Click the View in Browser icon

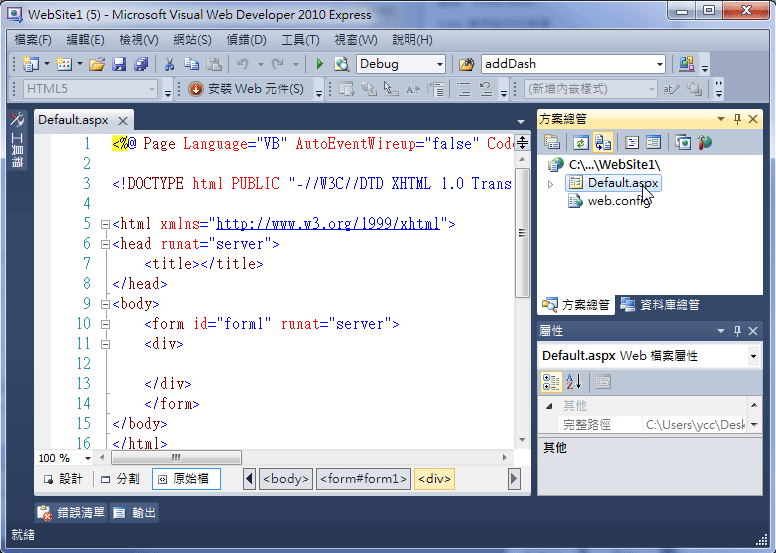pos(341,64)
